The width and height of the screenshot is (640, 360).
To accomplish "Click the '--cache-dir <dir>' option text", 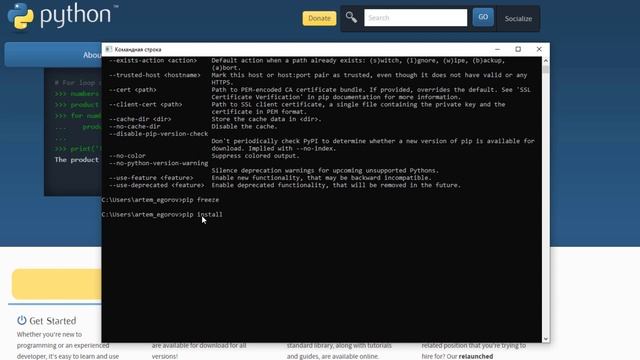I will tap(140, 119).
